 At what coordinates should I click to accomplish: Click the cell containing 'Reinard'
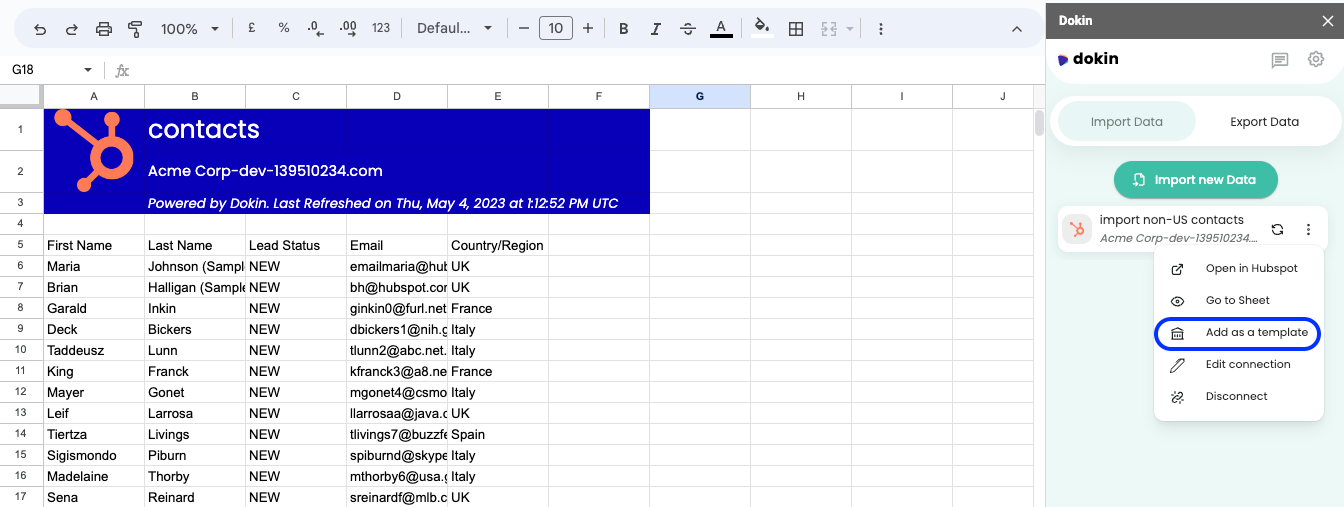tap(195, 497)
